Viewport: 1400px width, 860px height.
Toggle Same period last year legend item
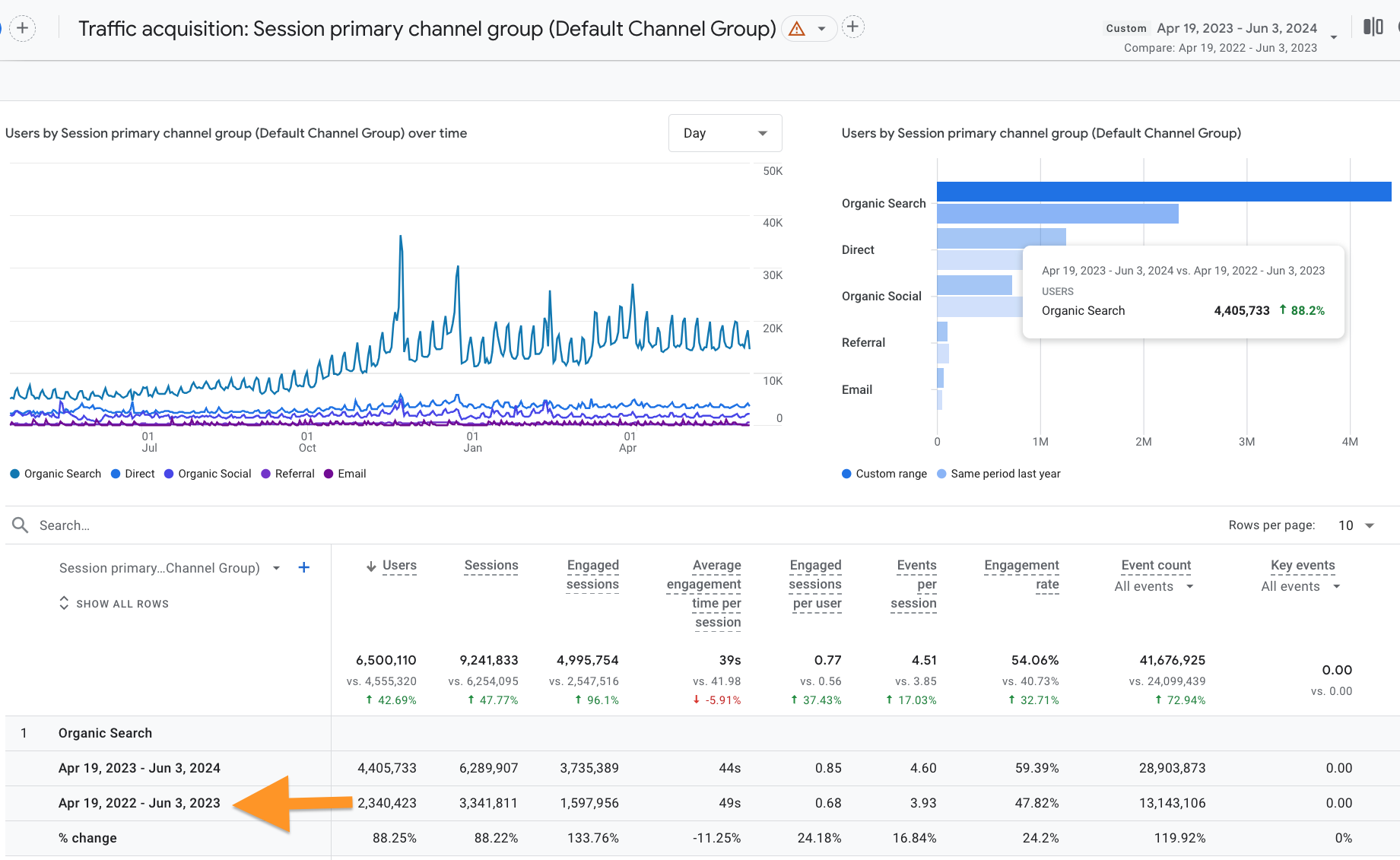(998, 474)
